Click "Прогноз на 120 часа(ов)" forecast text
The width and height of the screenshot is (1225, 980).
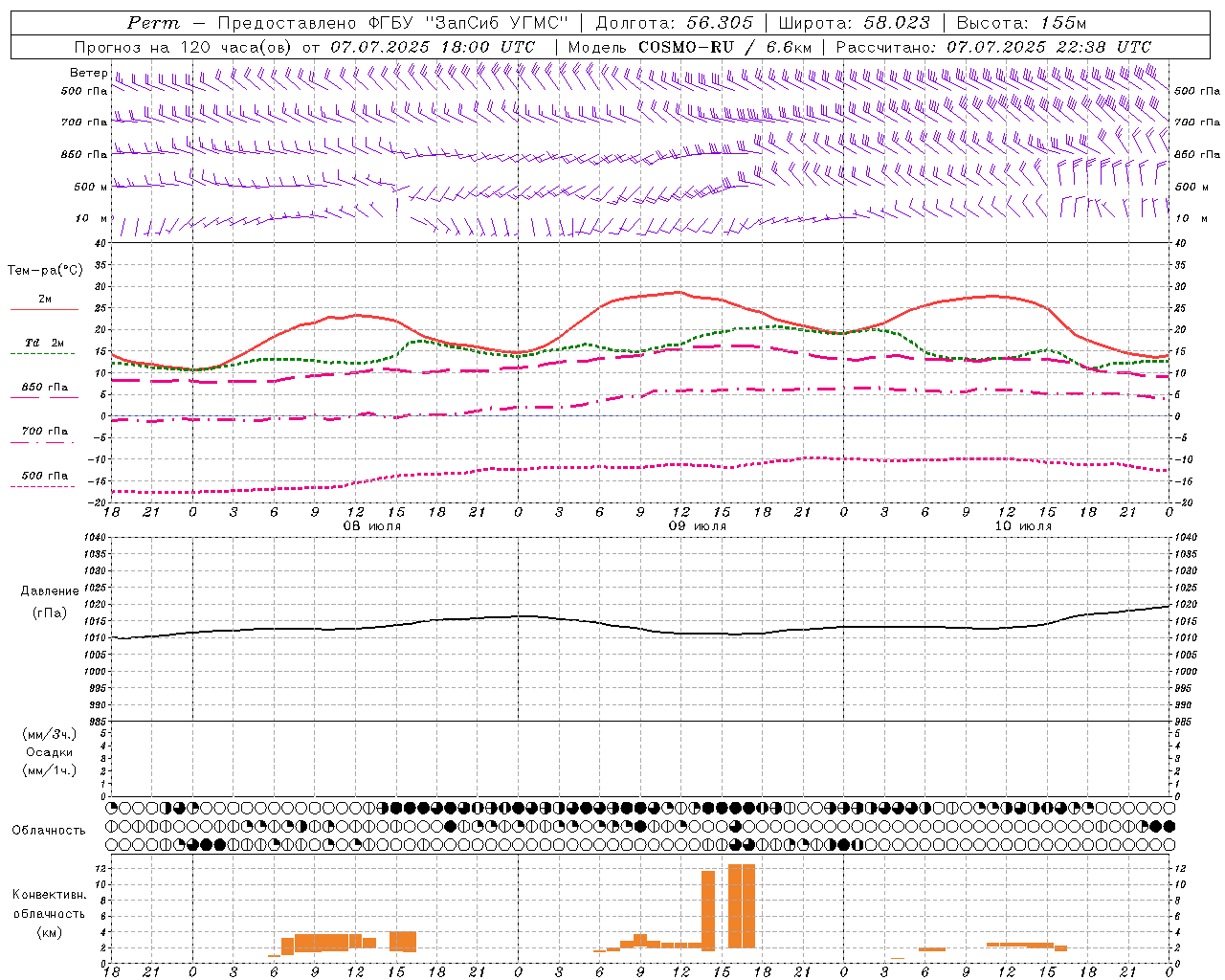click(185, 47)
